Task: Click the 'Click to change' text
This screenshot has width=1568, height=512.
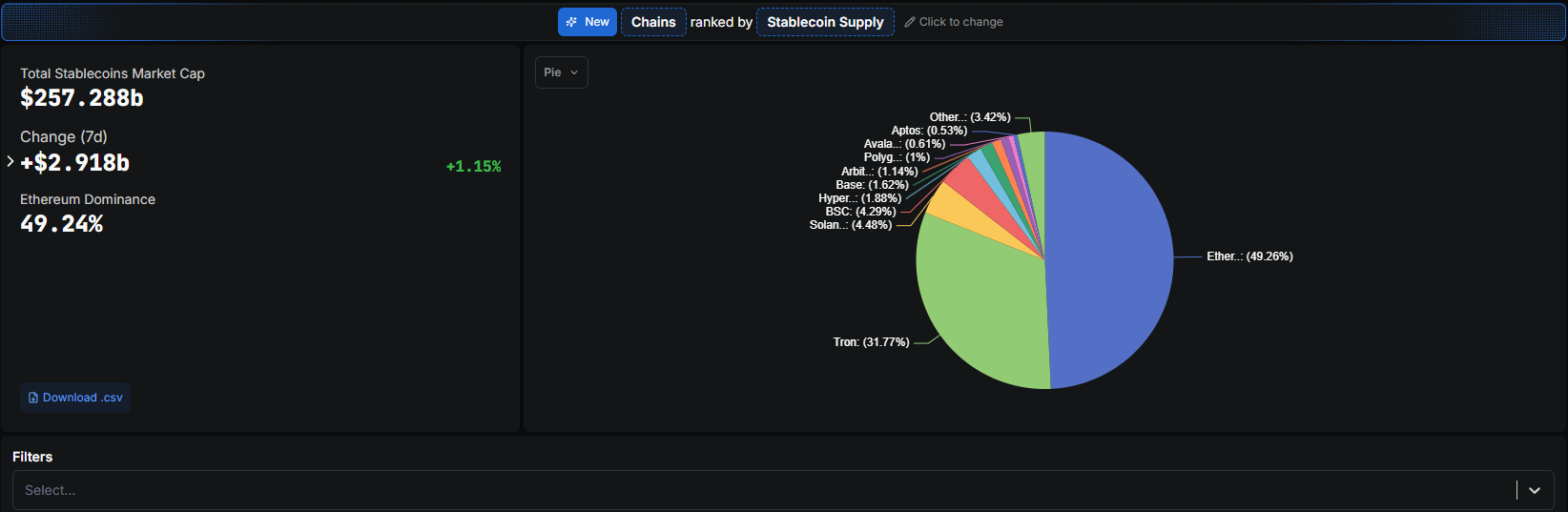Action: 960,22
